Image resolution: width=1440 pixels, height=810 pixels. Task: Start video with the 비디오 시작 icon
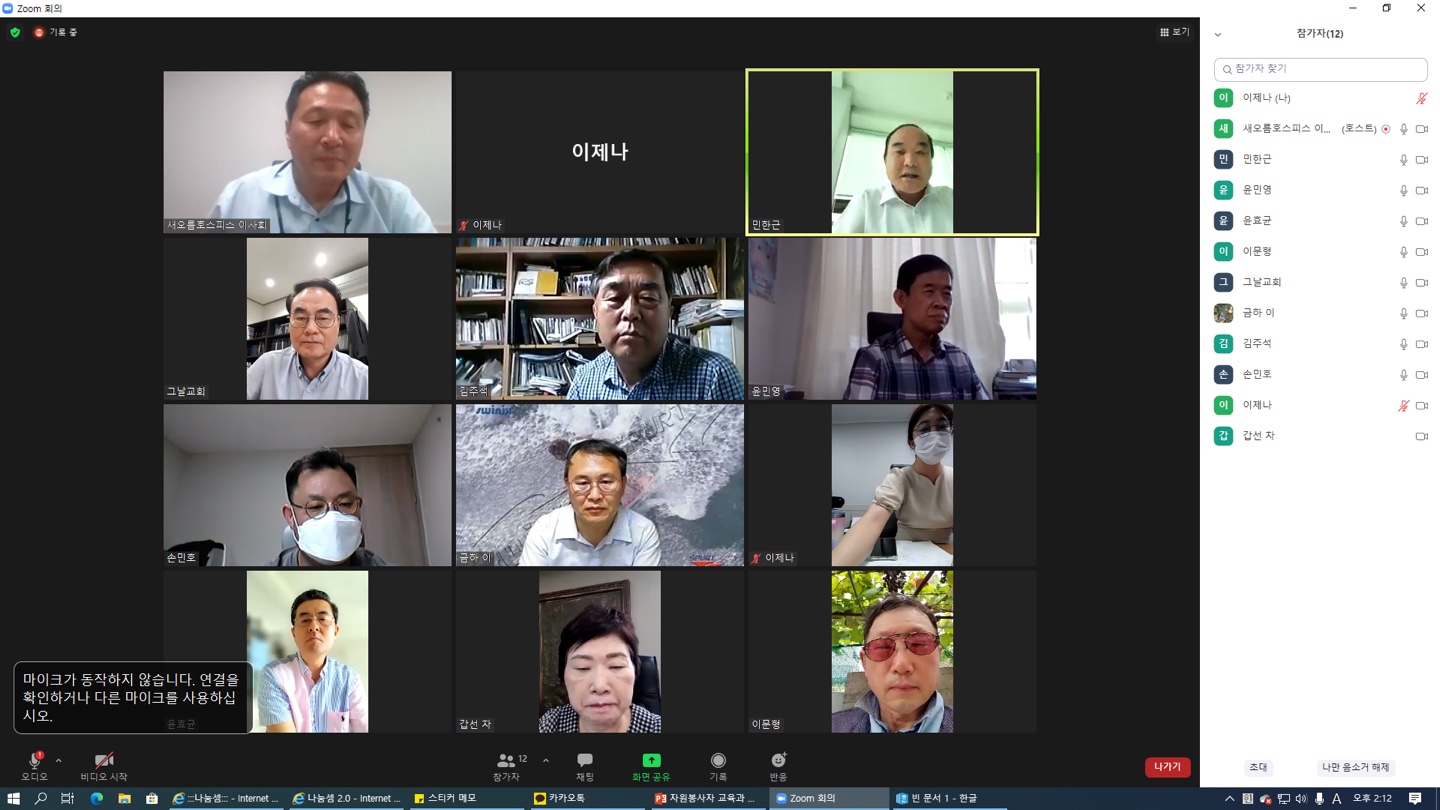tap(104, 760)
